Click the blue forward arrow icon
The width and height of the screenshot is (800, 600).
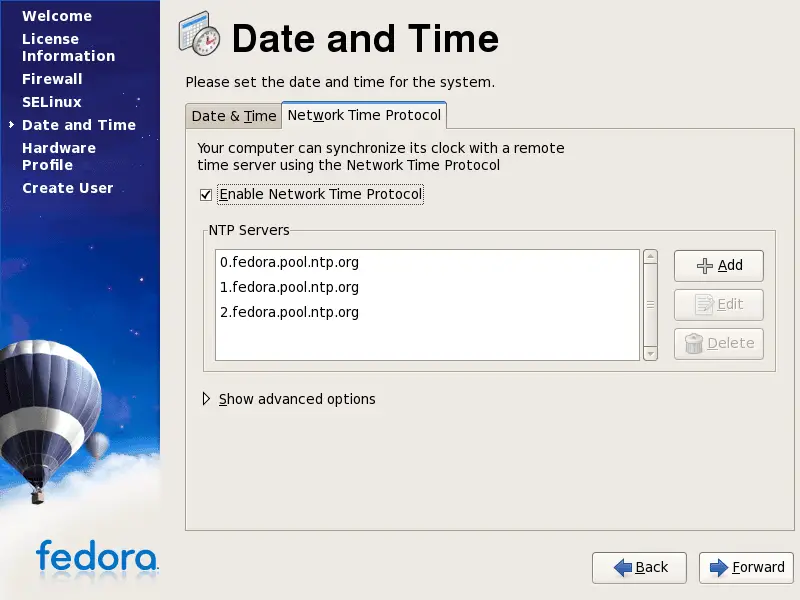pos(718,568)
